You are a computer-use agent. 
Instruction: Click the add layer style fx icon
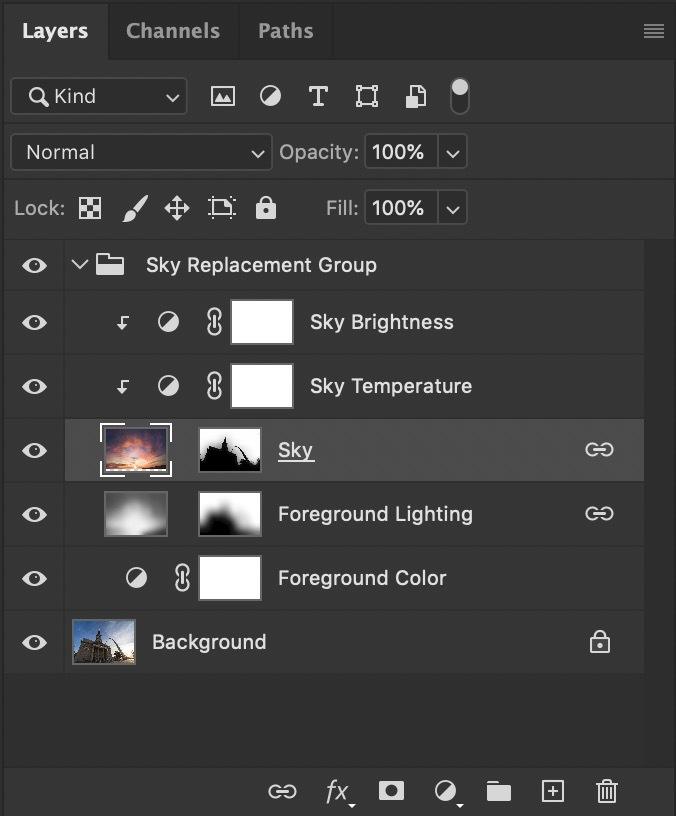pos(337,792)
